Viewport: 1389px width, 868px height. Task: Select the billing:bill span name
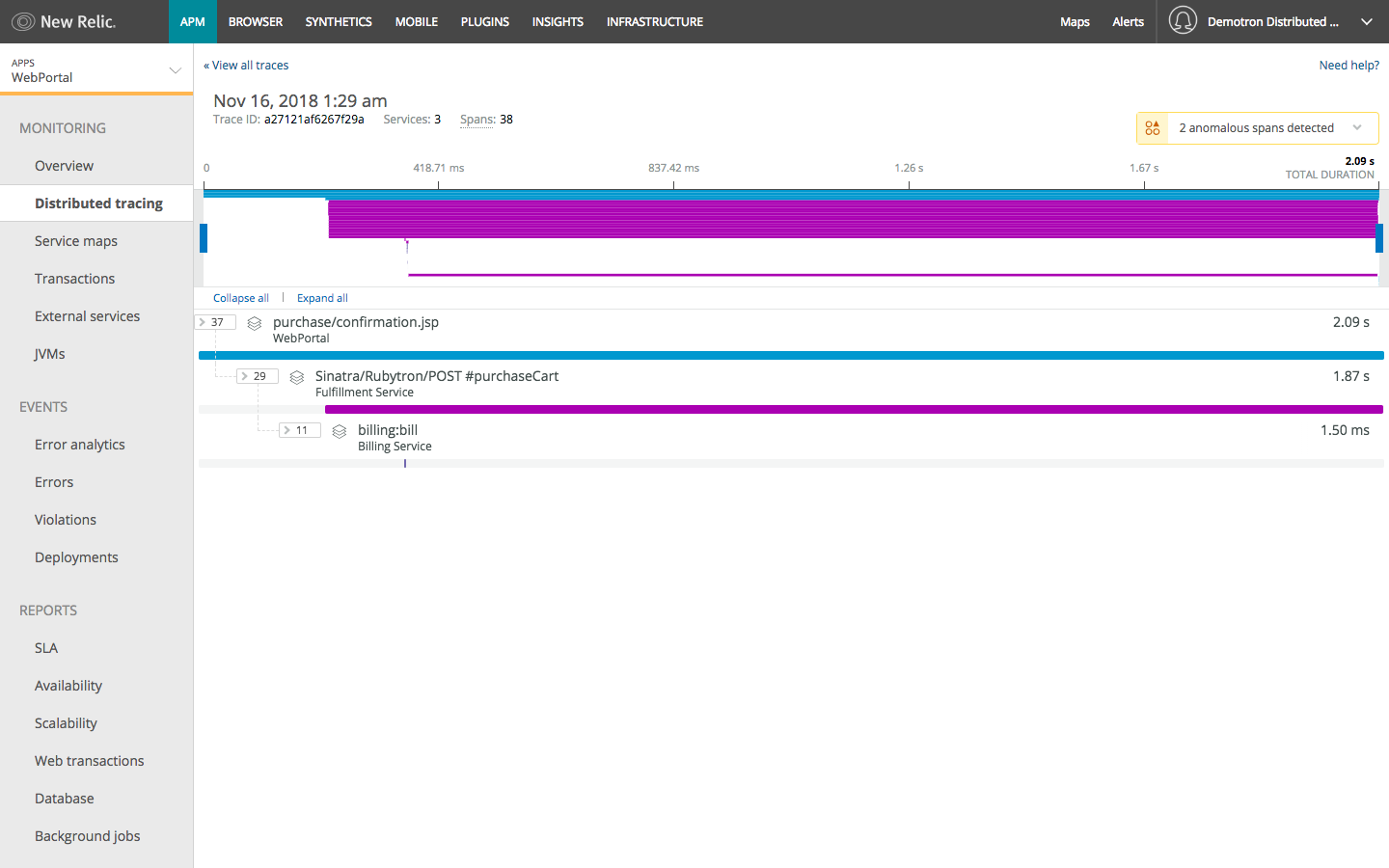tap(388, 430)
